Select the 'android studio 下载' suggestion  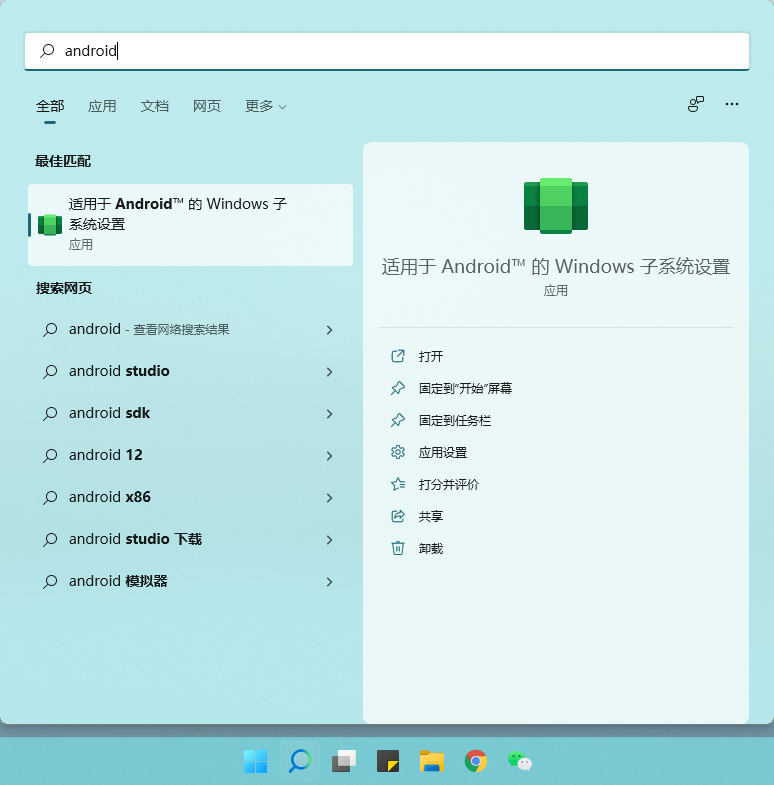pyautogui.click(x=190, y=540)
